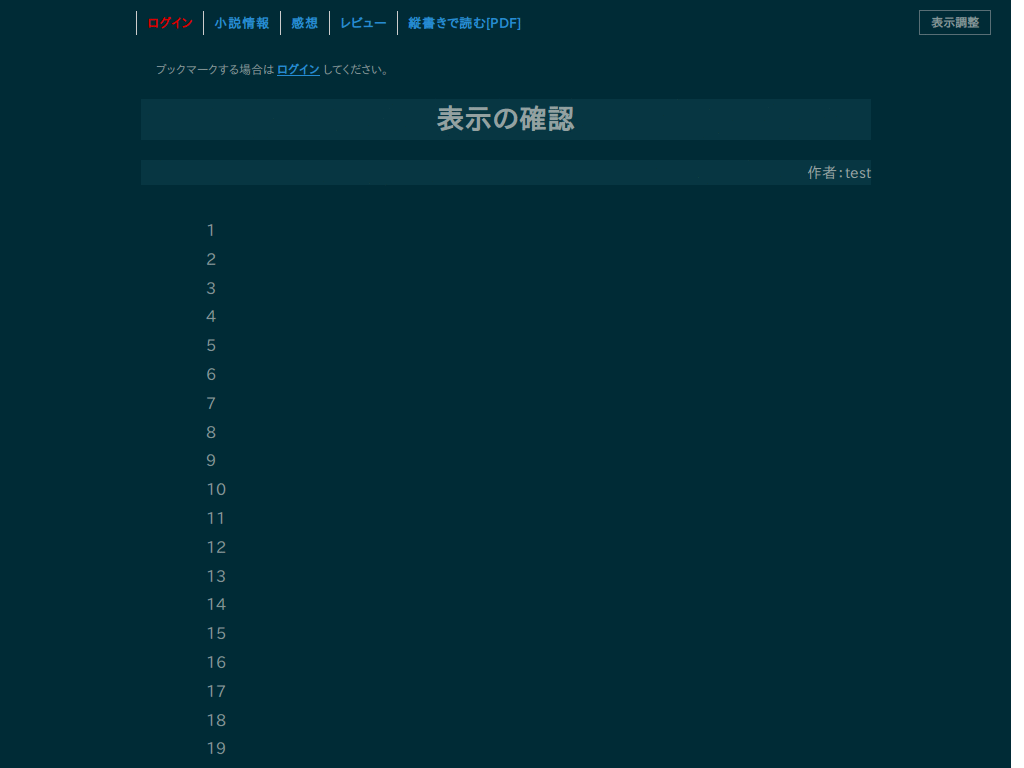Click the author name test

point(857,172)
